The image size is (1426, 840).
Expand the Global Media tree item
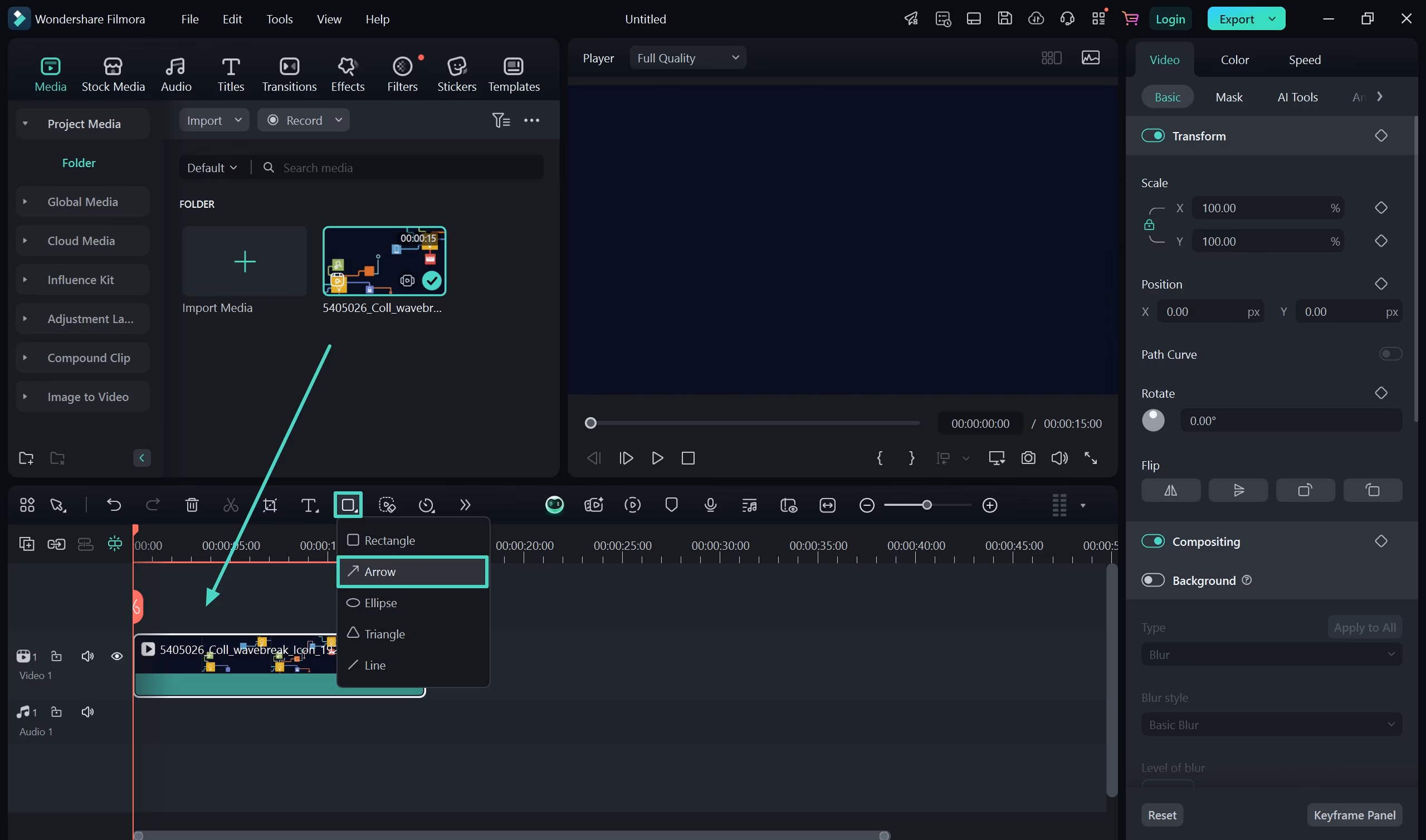25,202
